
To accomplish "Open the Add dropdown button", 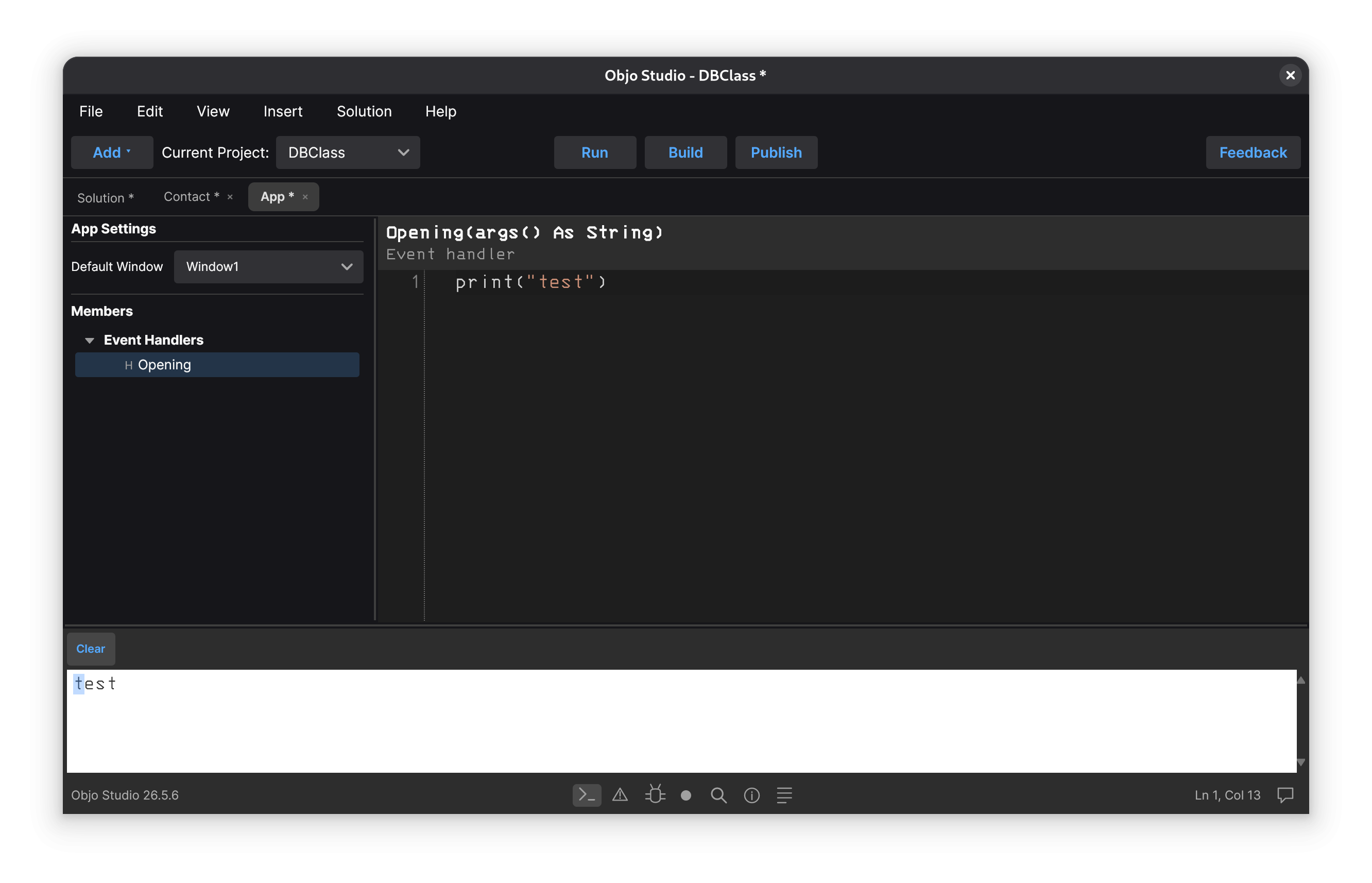I will 112,152.
